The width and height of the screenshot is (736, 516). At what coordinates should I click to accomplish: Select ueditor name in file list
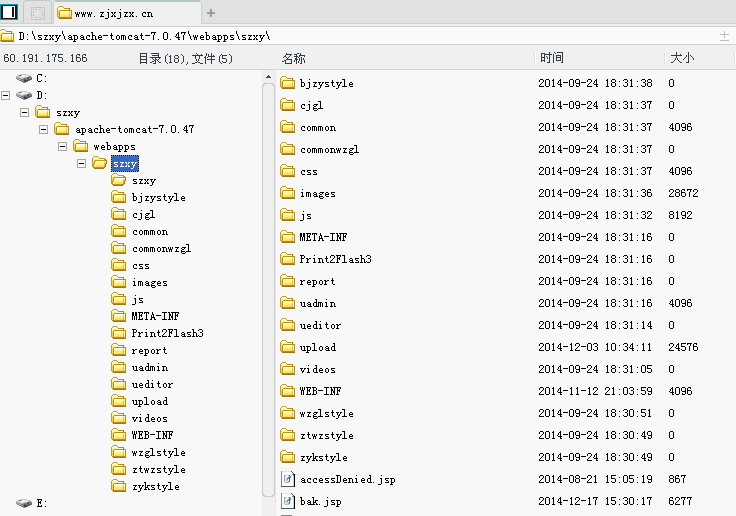point(321,325)
